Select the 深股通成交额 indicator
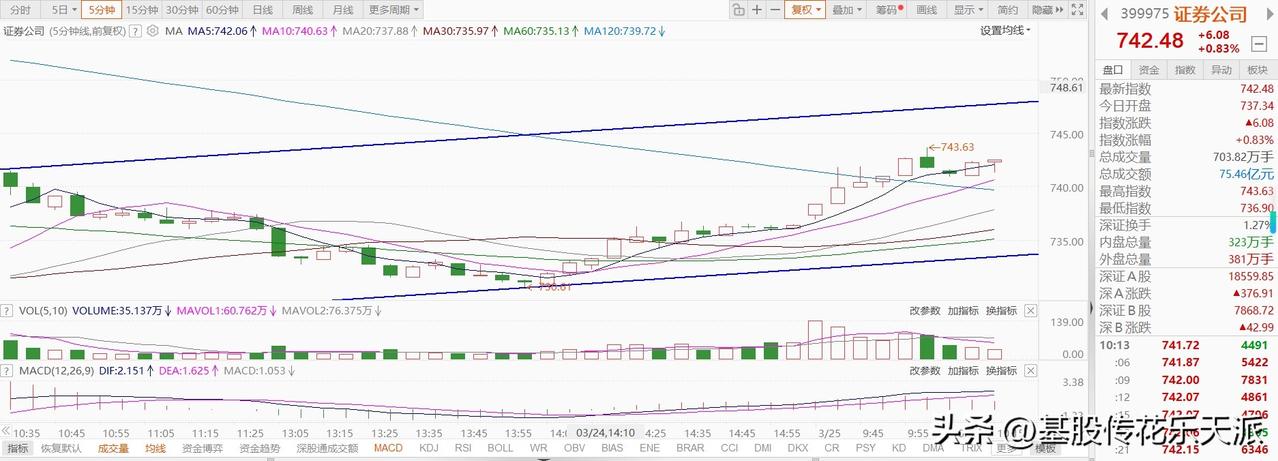1278x461 pixels. click(x=327, y=448)
